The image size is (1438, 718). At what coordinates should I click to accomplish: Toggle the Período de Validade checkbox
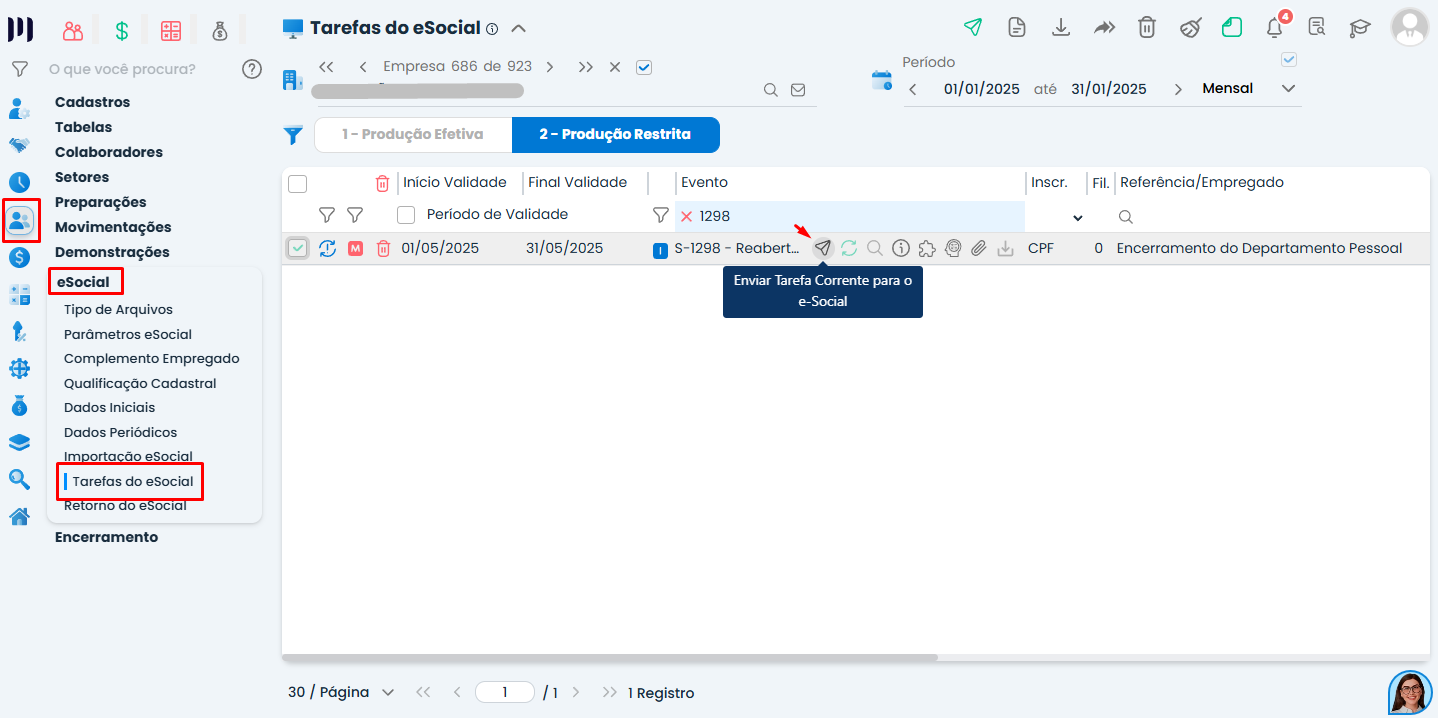(x=406, y=214)
